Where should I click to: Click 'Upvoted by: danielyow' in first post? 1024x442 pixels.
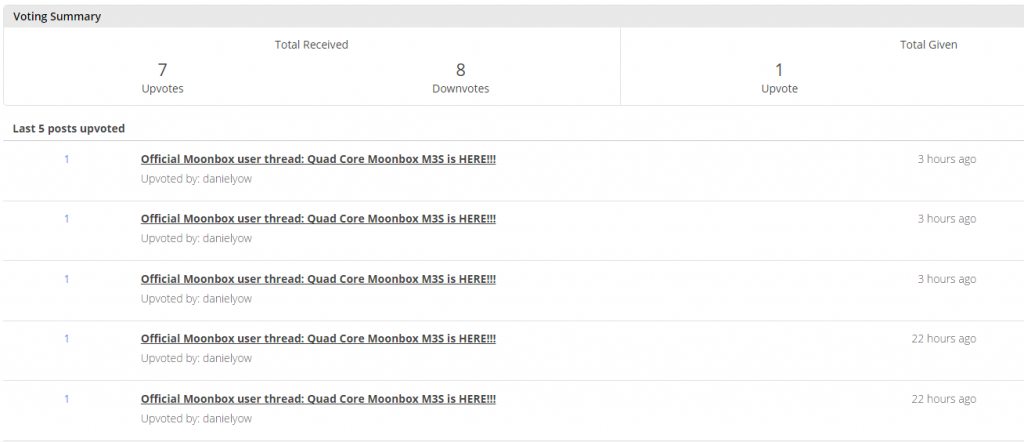click(196, 178)
